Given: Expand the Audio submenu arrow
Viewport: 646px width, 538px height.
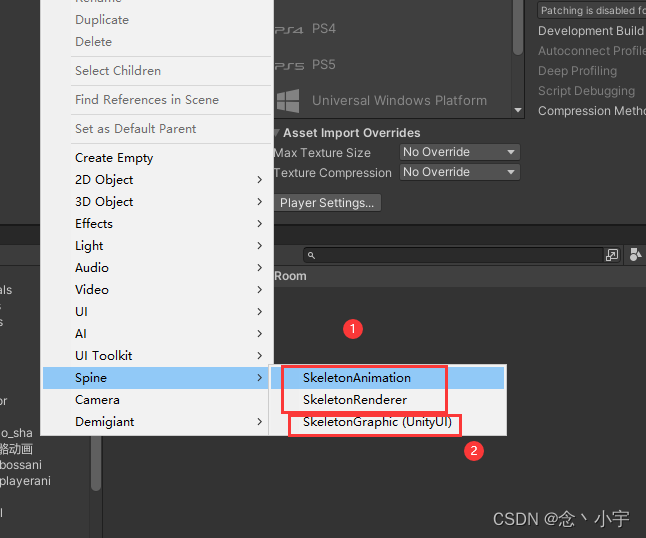Looking at the screenshot, I should (260, 267).
